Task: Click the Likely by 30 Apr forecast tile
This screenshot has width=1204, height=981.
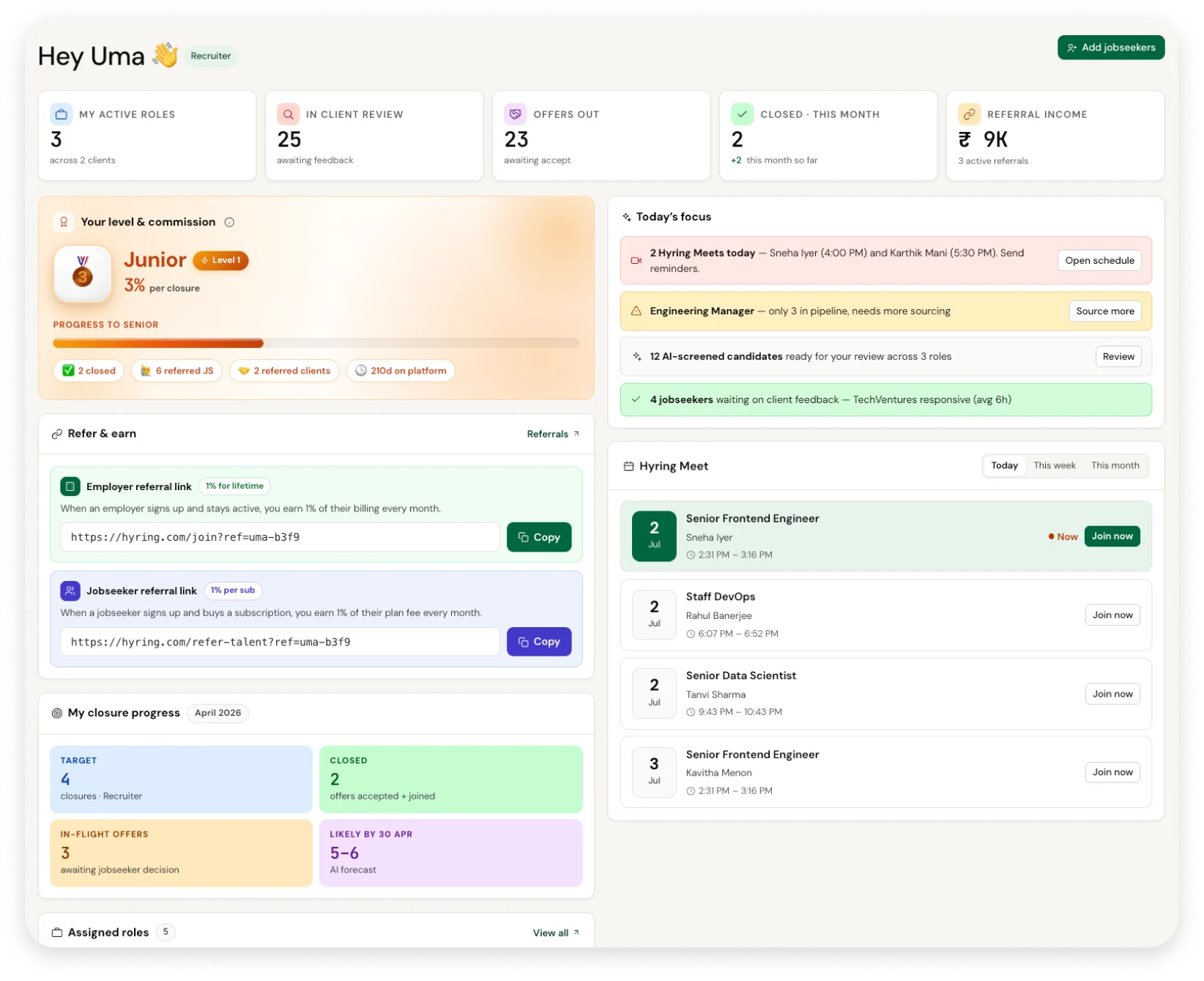Action: point(451,854)
